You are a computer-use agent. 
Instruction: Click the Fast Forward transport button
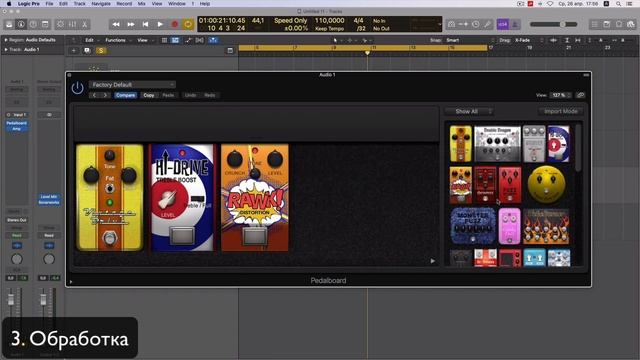(131, 24)
